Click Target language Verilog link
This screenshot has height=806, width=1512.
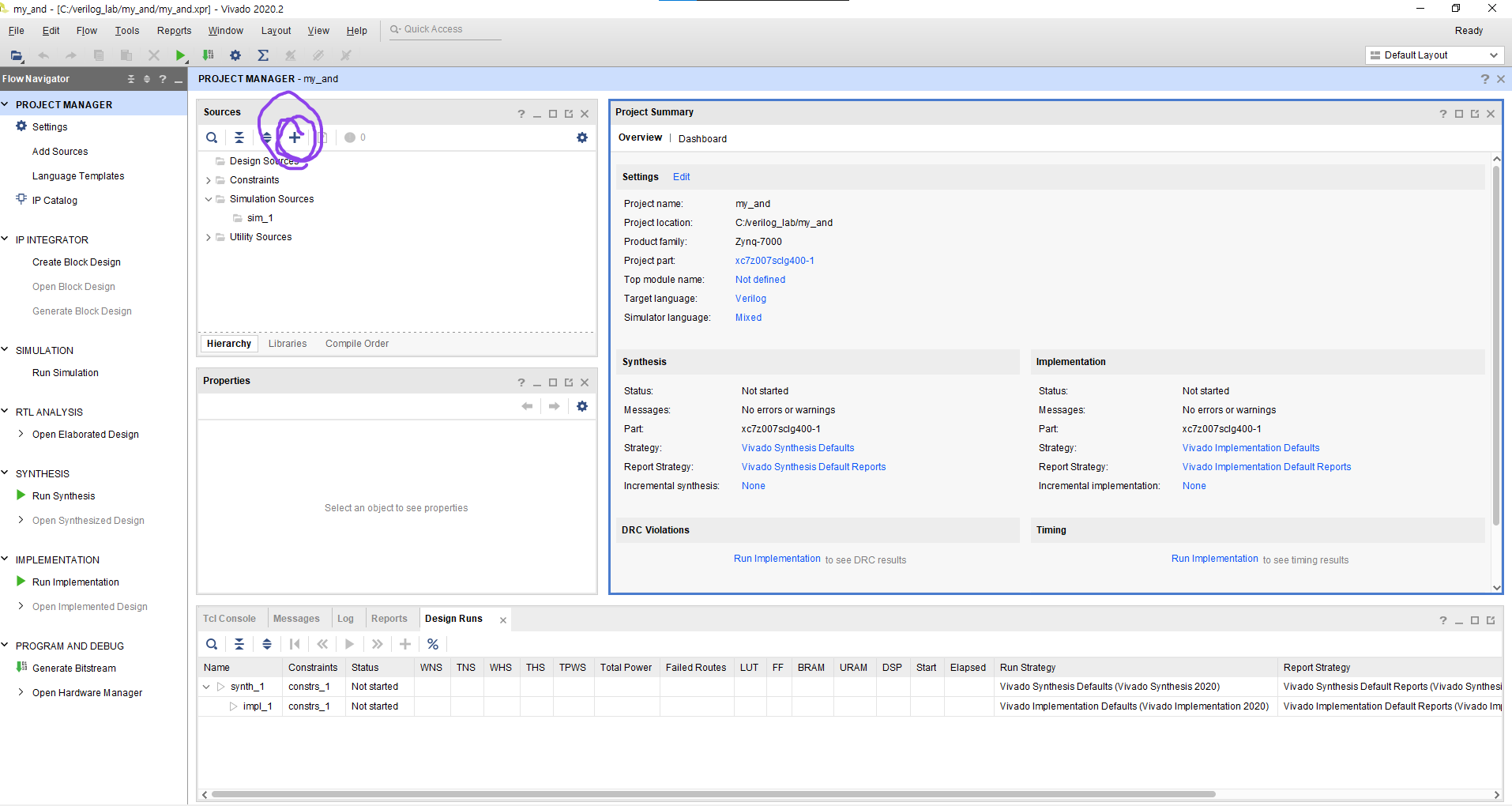pos(750,299)
